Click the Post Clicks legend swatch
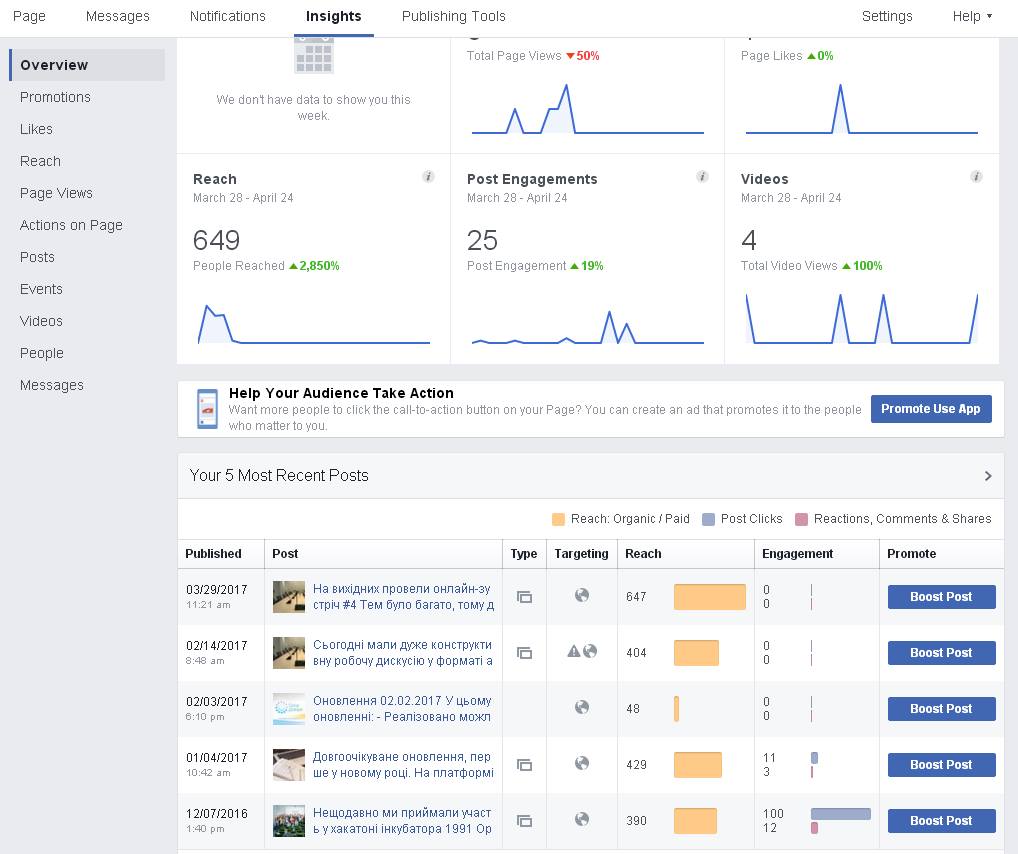1018x854 pixels. [x=709, y=519]
